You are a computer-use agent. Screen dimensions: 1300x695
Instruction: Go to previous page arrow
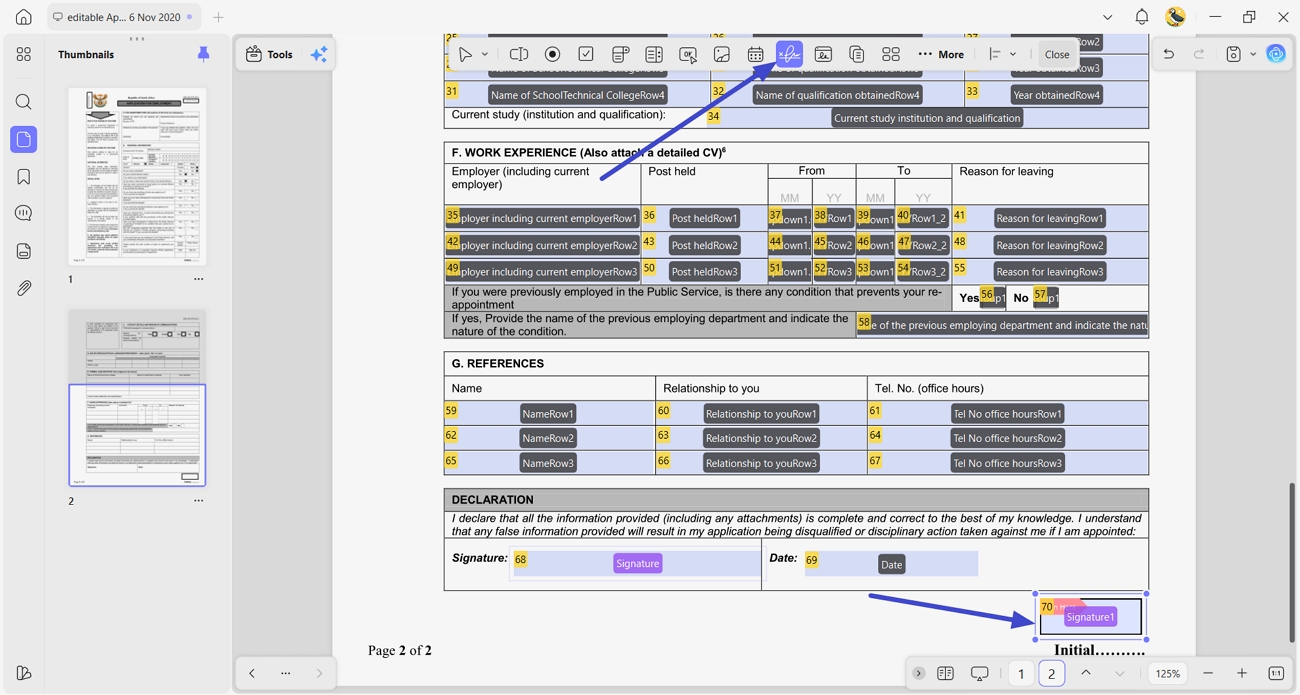[1086, 673]
